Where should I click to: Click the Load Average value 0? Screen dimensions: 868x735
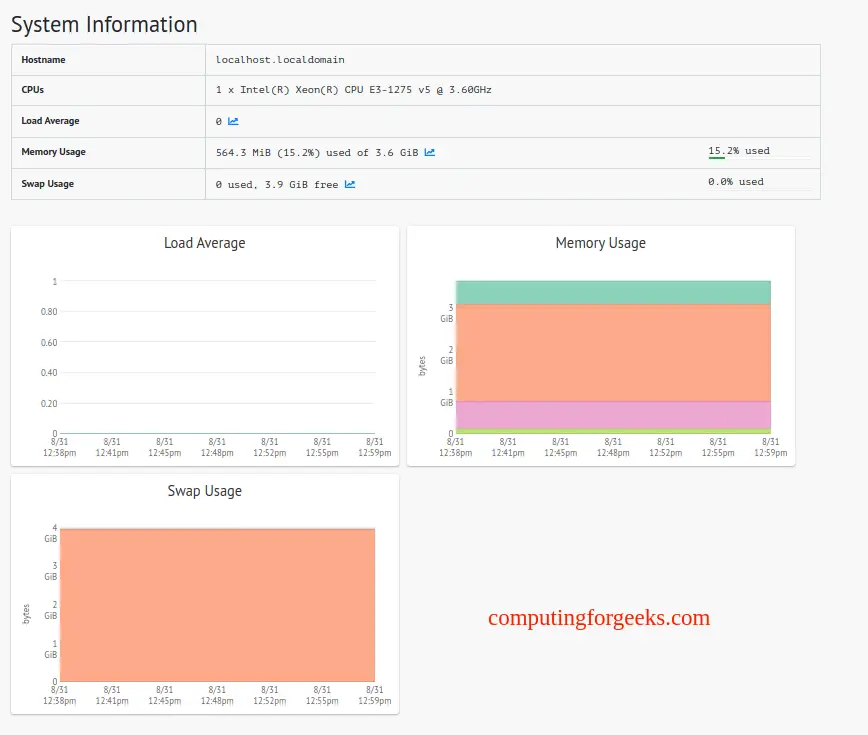click(219, 122)
